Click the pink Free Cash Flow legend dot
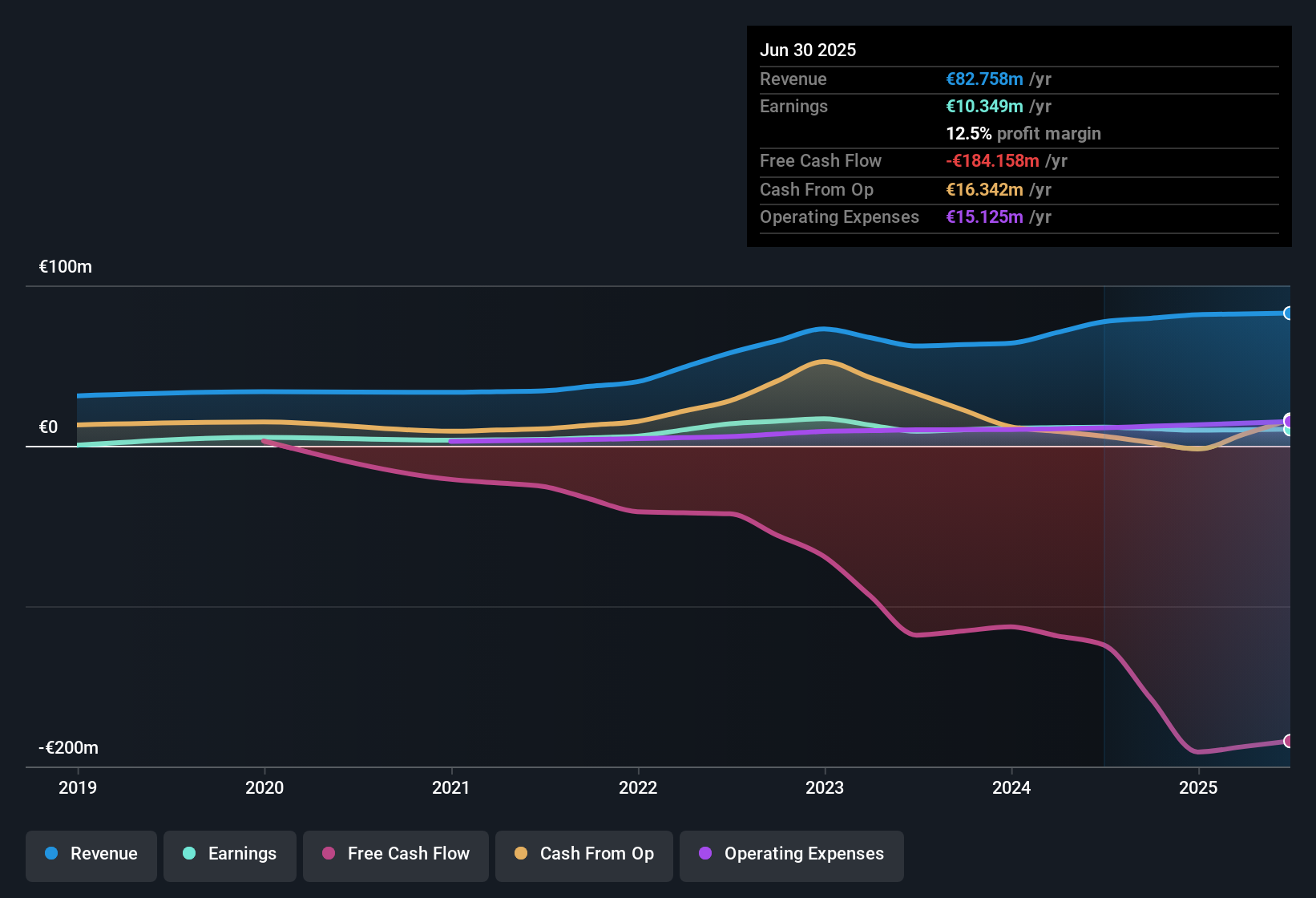This screenshot has height=898, width=1316. (329, 853)
